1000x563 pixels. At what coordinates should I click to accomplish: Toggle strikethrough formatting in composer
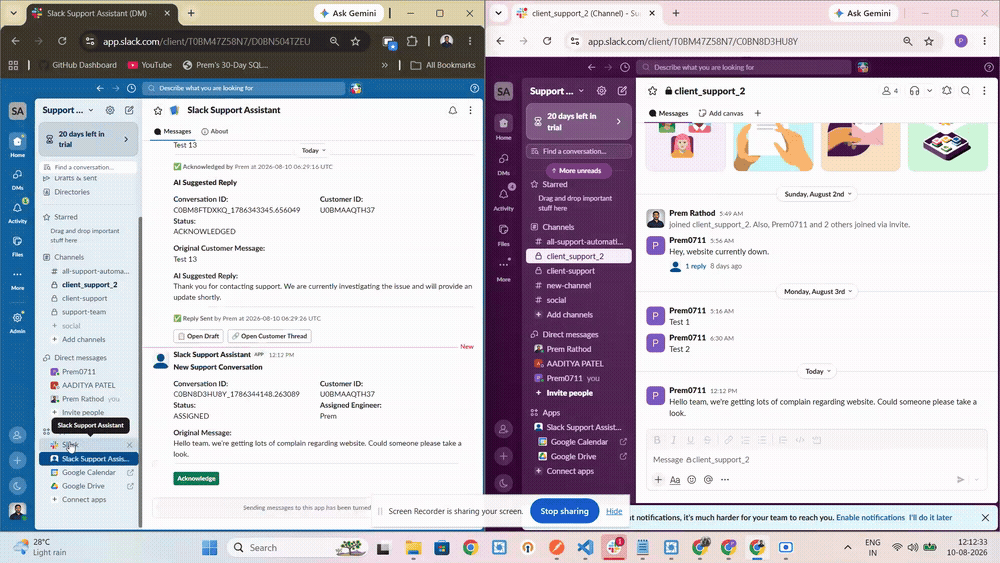[707, 440]
